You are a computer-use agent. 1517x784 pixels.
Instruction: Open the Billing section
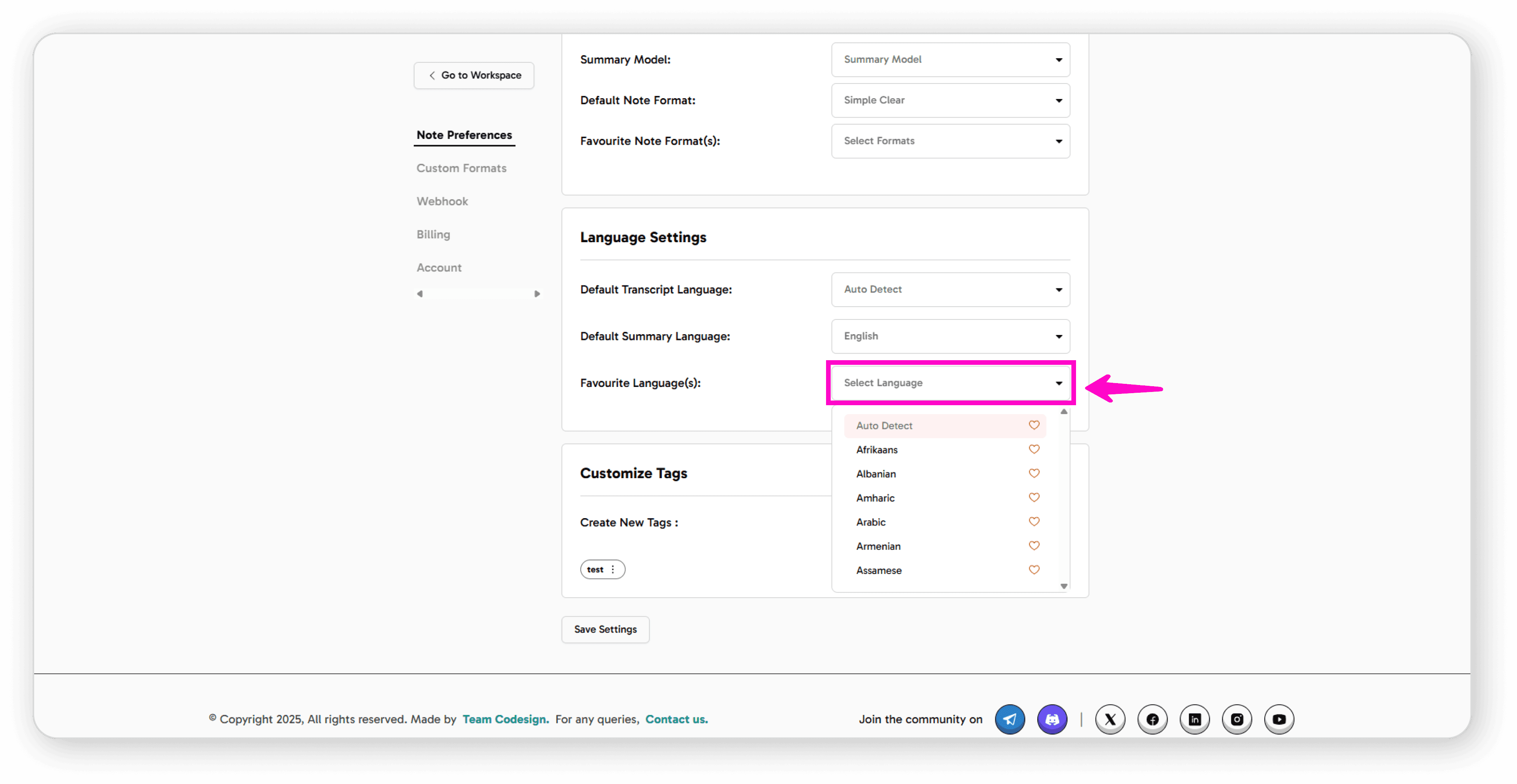(x=433, y=234)
